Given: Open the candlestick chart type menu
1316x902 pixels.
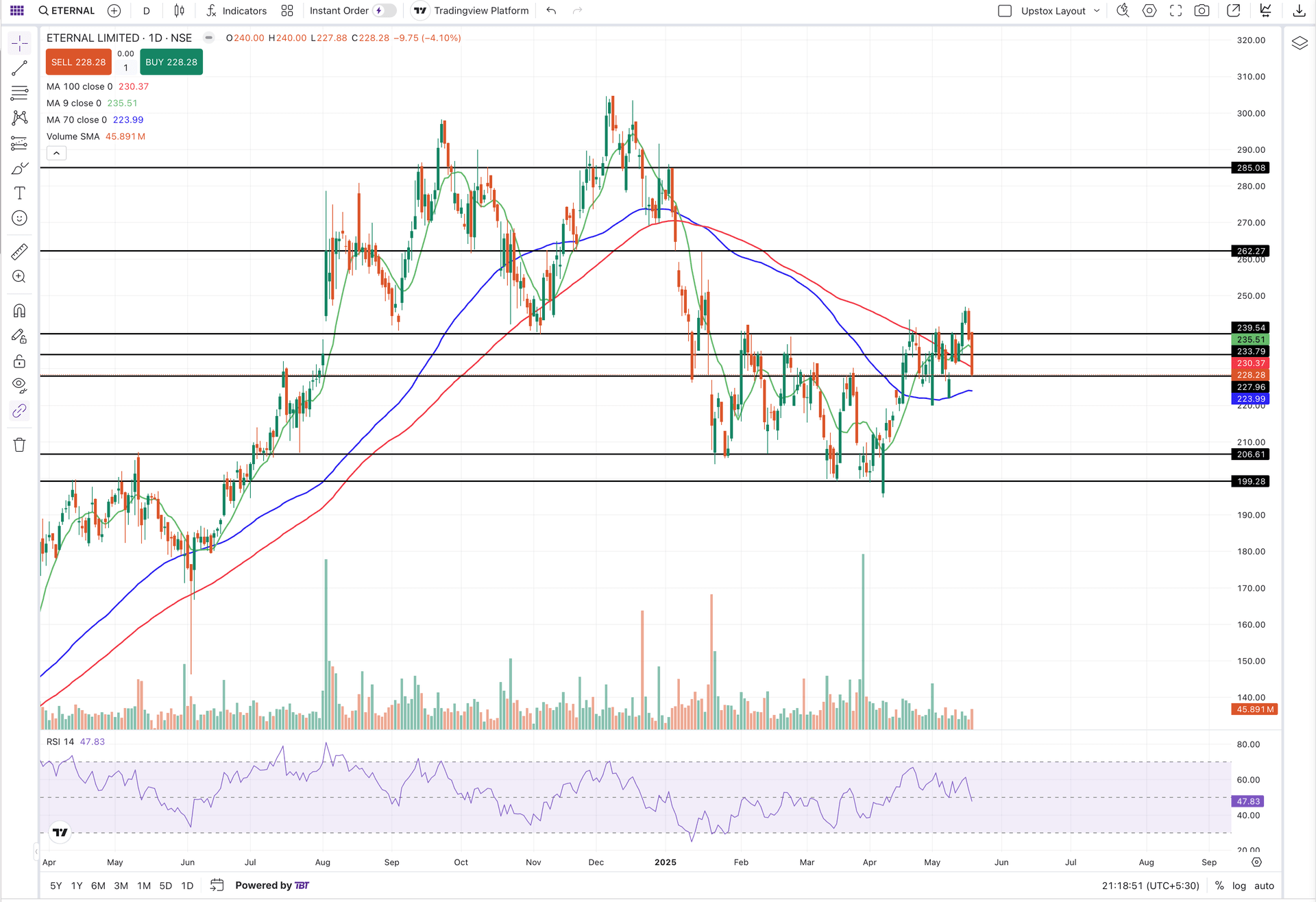Looking at the screenshot, I should (x=180, y=11).
